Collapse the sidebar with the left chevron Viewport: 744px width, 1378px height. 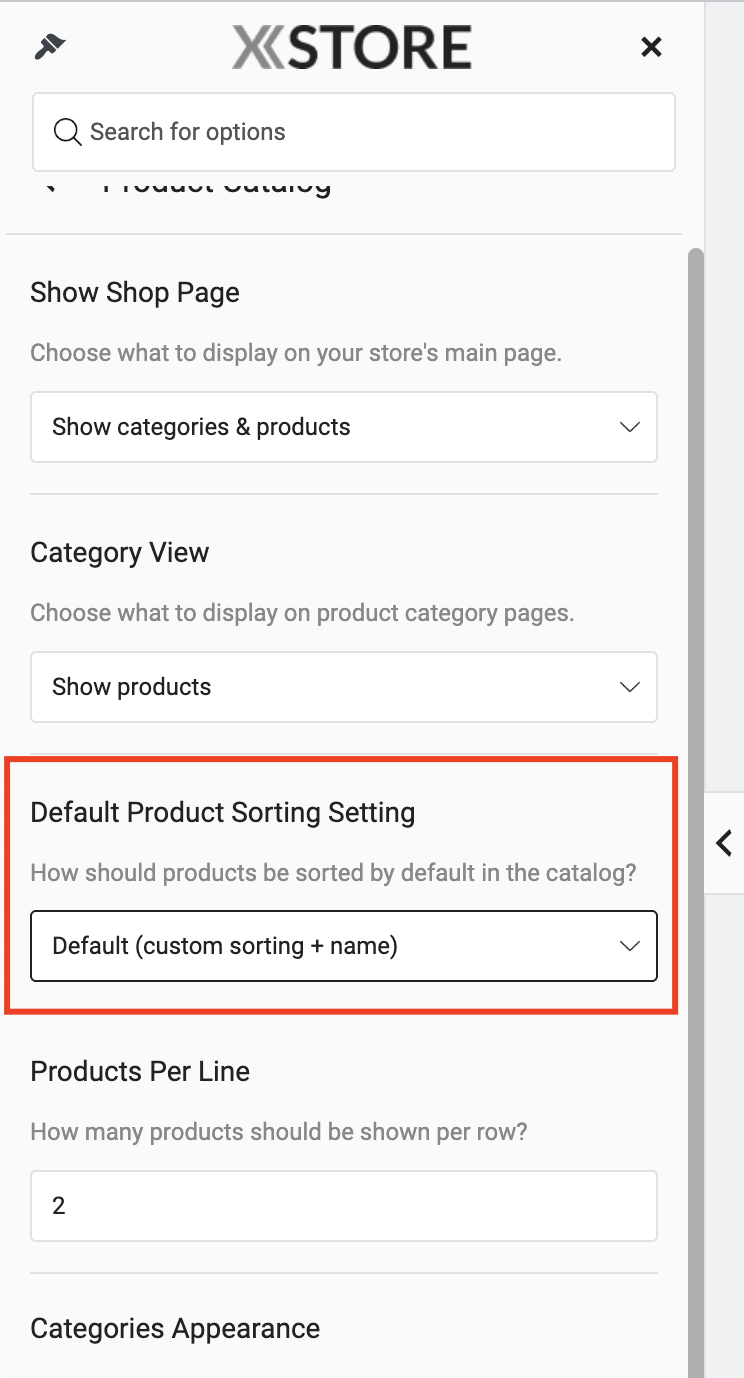pos(724,843)
